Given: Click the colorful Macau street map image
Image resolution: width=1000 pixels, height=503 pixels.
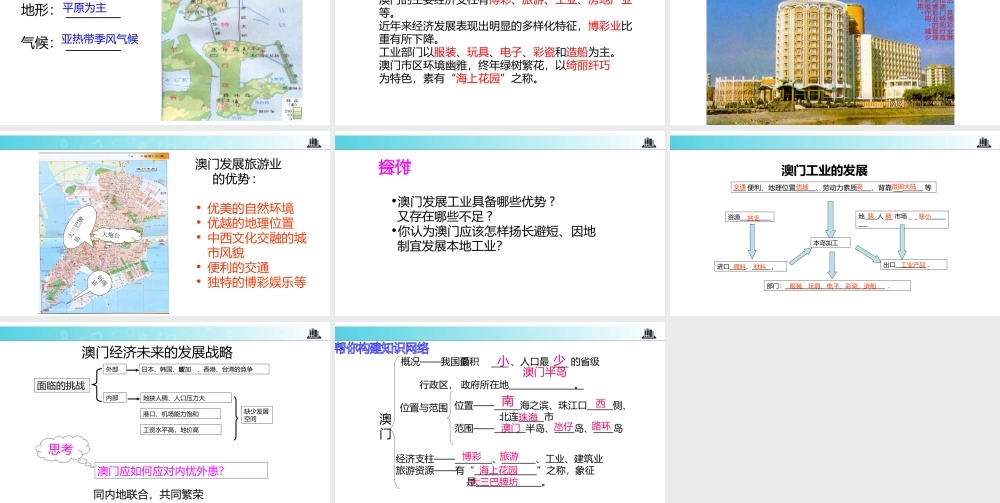Looking at the screenshot, I should point(104,233).
